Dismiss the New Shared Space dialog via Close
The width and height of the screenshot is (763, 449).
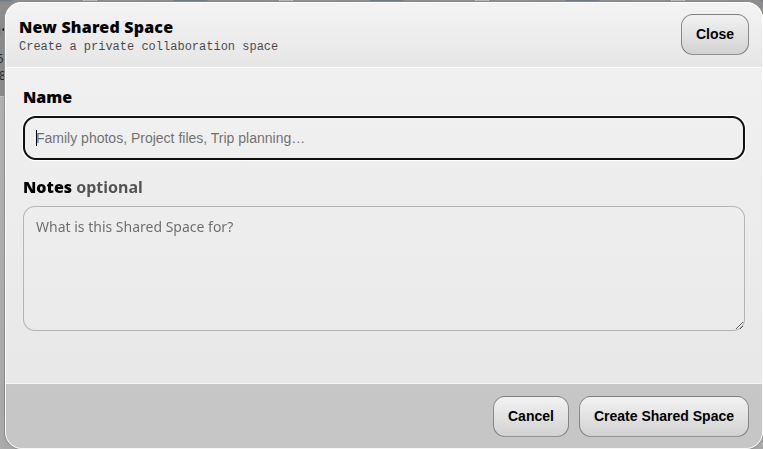pyautogui.click(x=714, y=34)
